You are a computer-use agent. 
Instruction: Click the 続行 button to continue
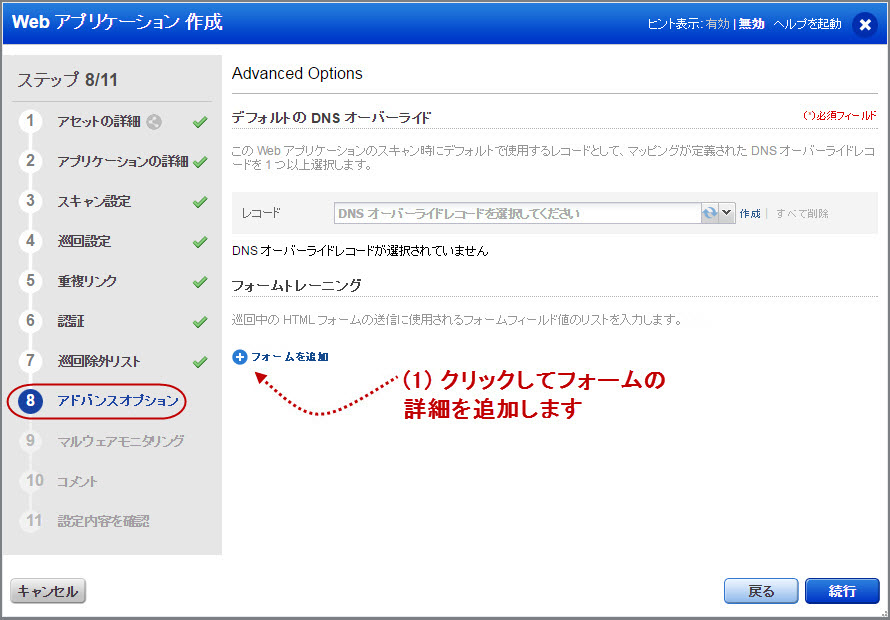(x=842, y=591)
